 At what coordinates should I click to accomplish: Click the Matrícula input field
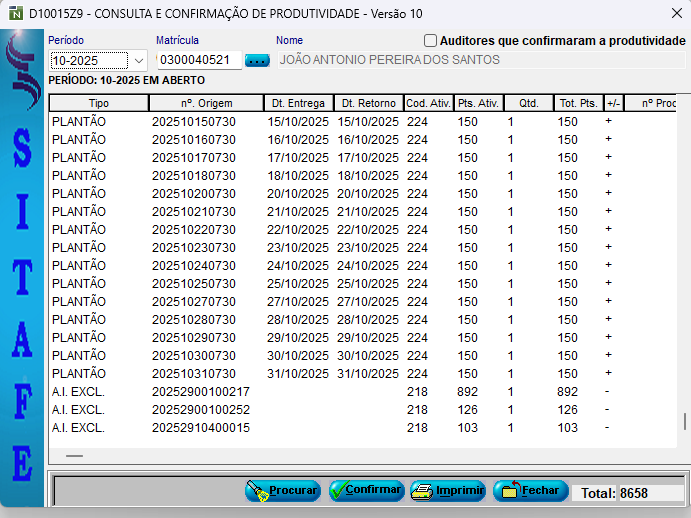(x=198, y=60)
